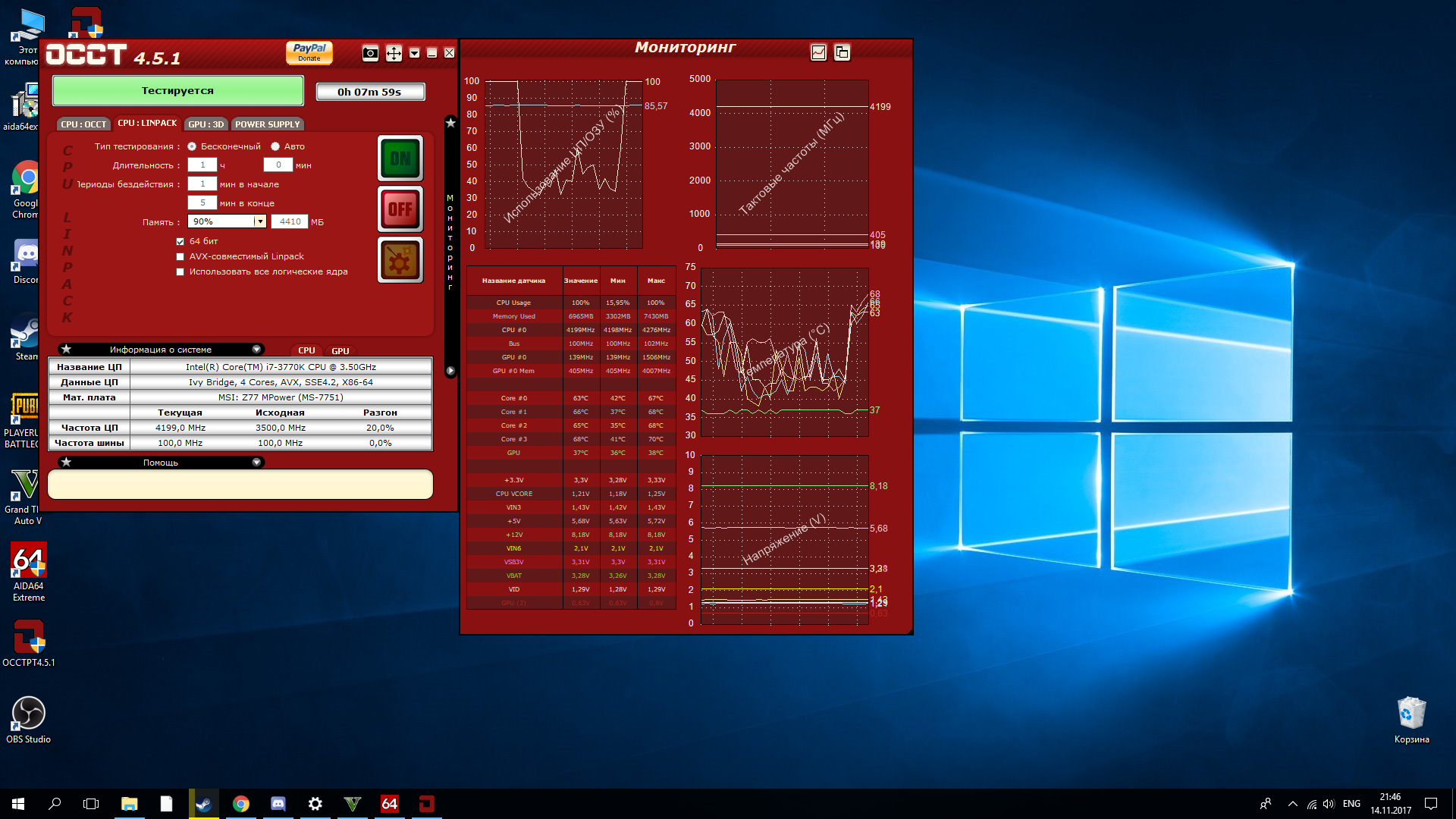The height and width of the screenshot is (819, 1456).
Task: Open AIDA64 from the taskbar
Action: 389,804
